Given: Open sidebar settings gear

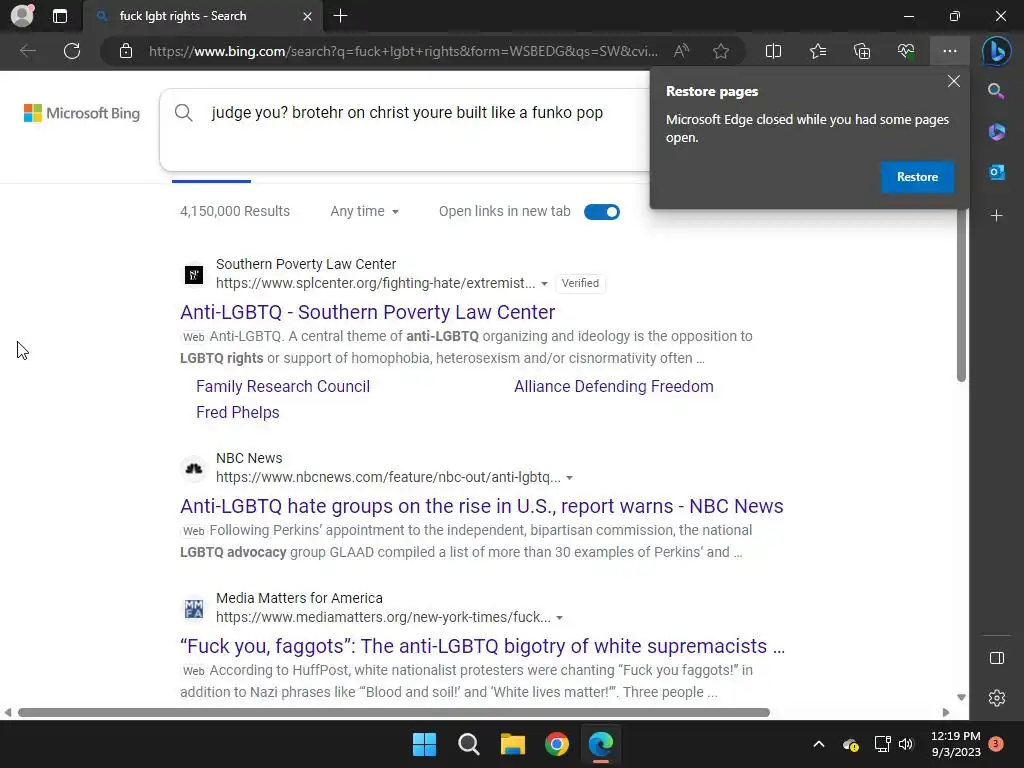Looking at the screenshot, I should pyautogui.click(x=997, y=698).
